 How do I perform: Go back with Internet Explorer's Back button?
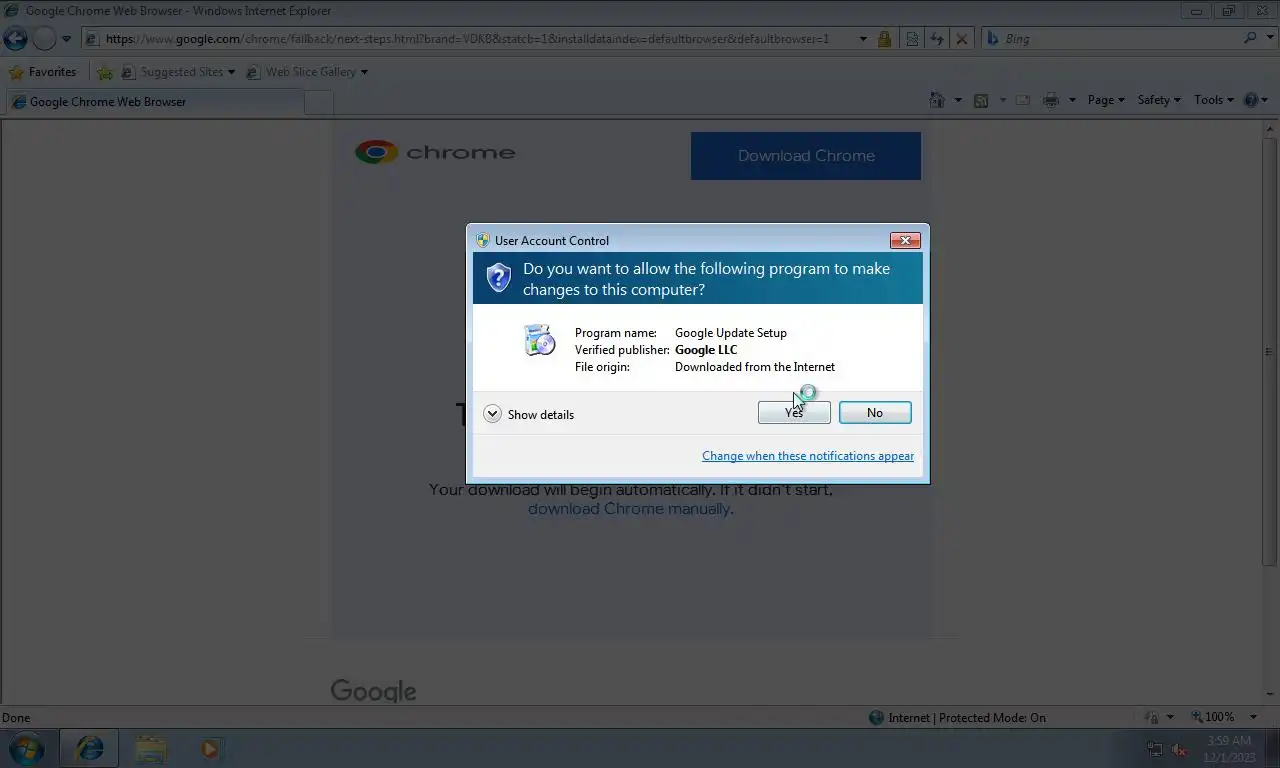(15, 39)
